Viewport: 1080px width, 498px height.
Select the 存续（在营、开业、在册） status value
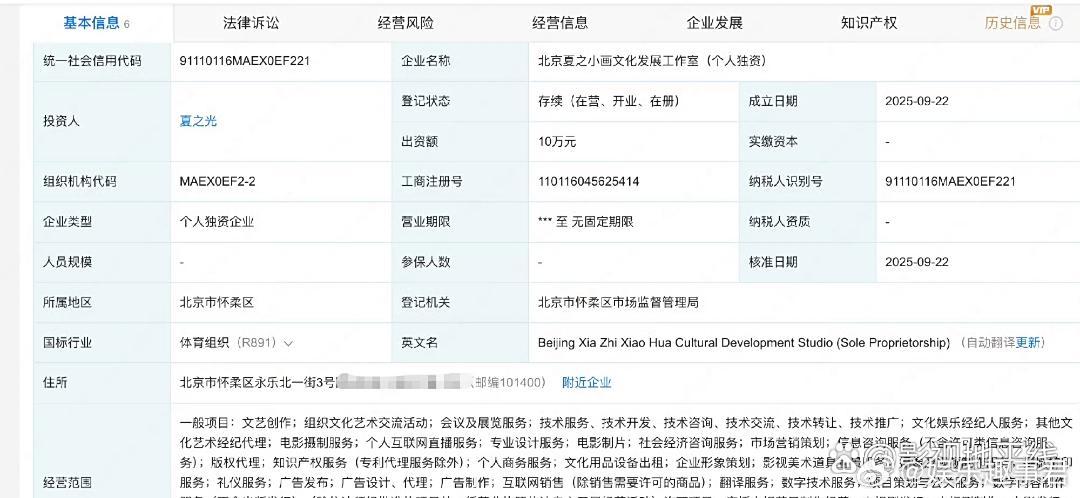[609, 101]
